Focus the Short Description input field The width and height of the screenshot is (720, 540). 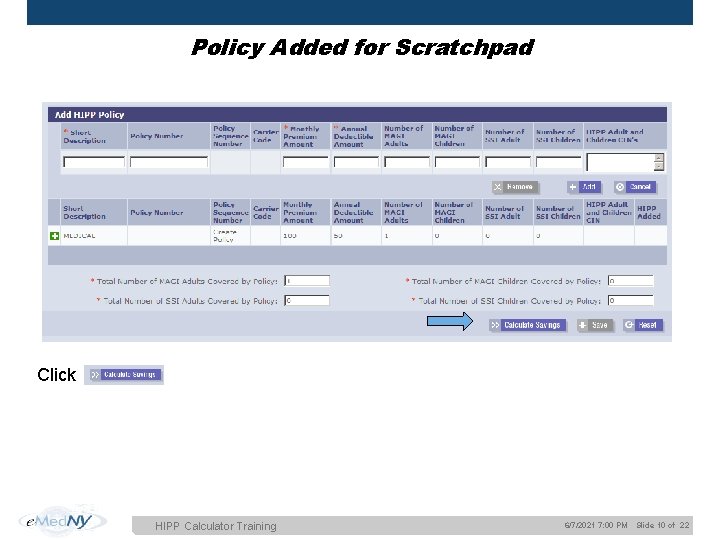coord(94,162)
